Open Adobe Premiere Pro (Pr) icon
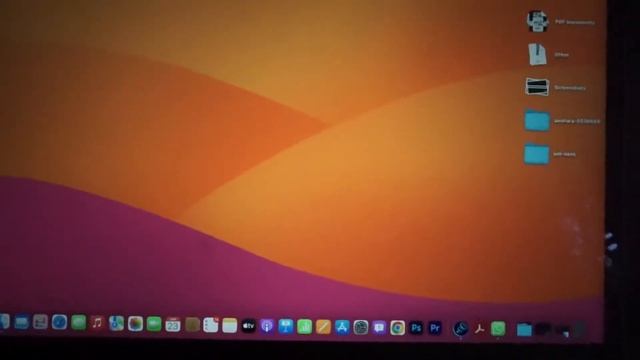This screenshot has width=640, height=360. click(x=435, y=328)
